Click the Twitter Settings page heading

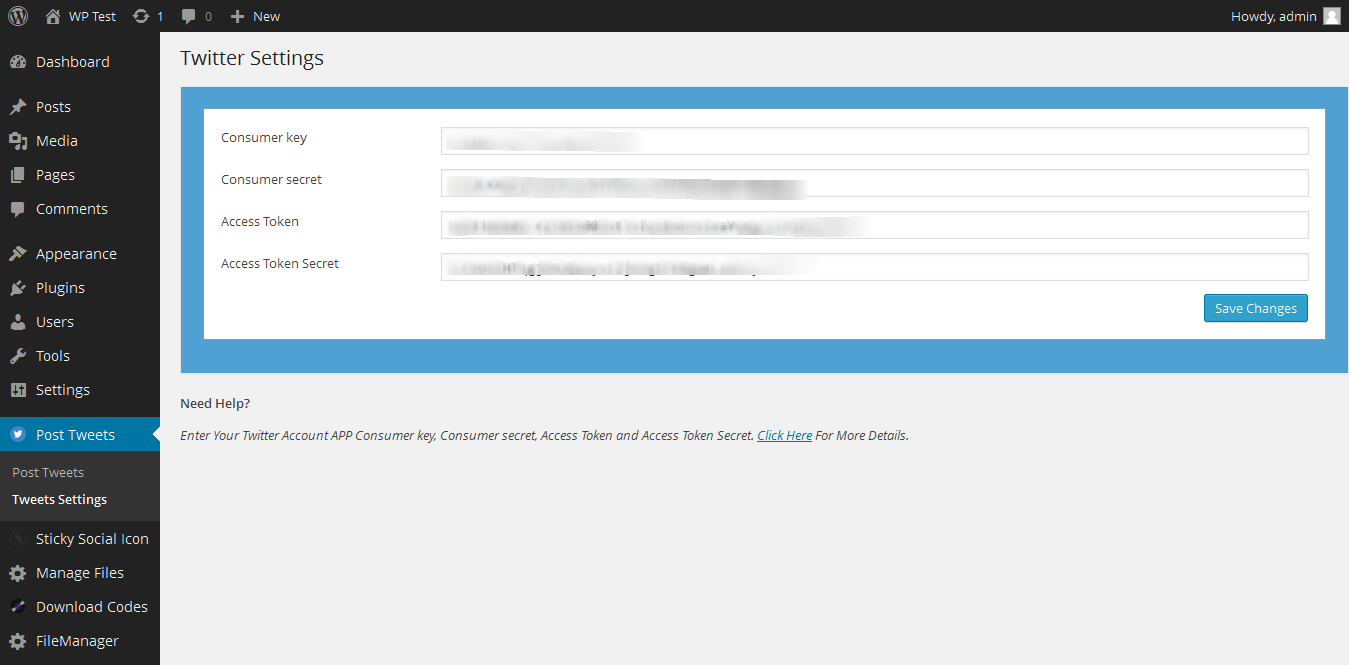point(252,58)
